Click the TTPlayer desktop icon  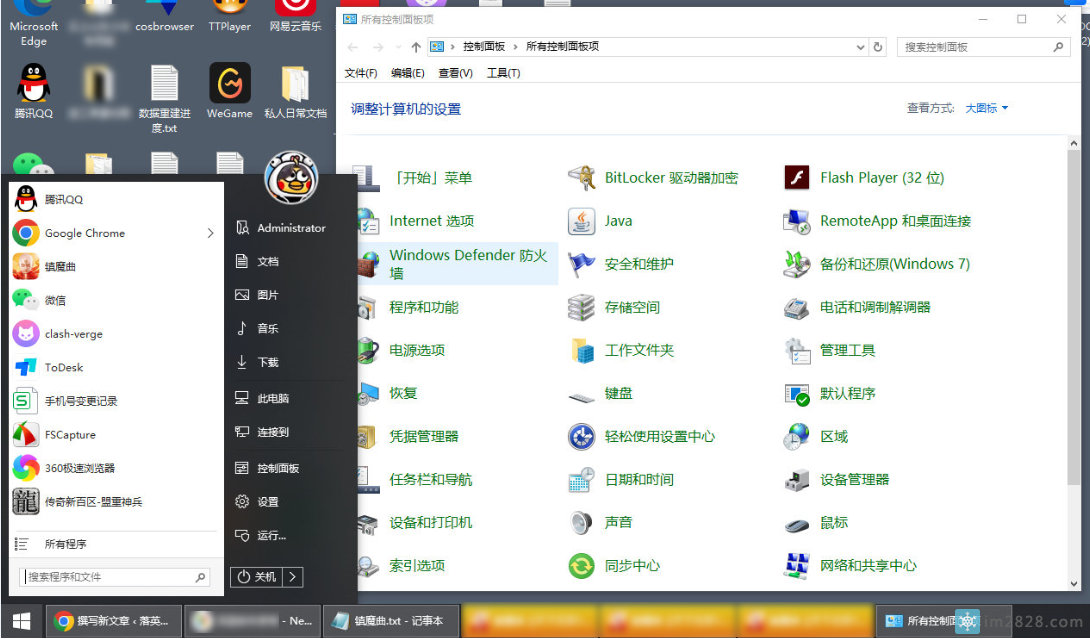(229, 17)
